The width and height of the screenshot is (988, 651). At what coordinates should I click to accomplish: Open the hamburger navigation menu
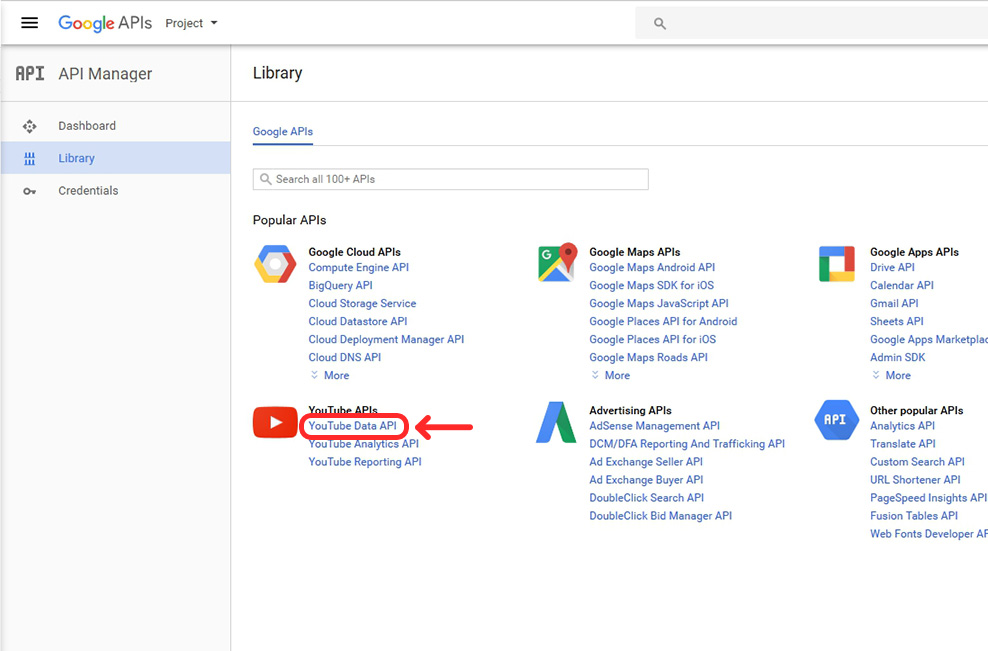pyautogui.click(x=30, y=23)
